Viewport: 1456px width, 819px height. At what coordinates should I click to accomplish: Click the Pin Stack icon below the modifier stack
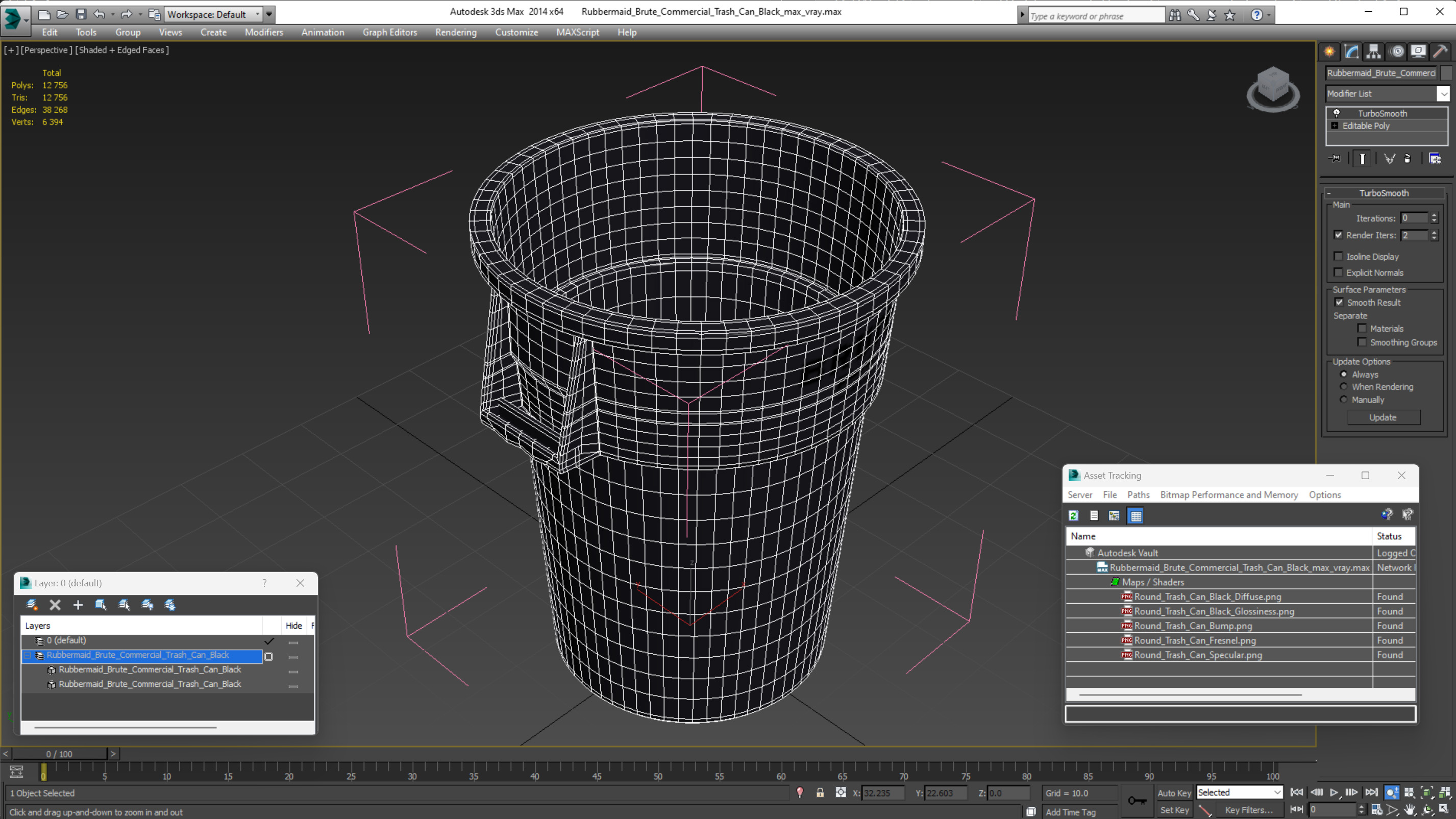[x=1335, y=159]
